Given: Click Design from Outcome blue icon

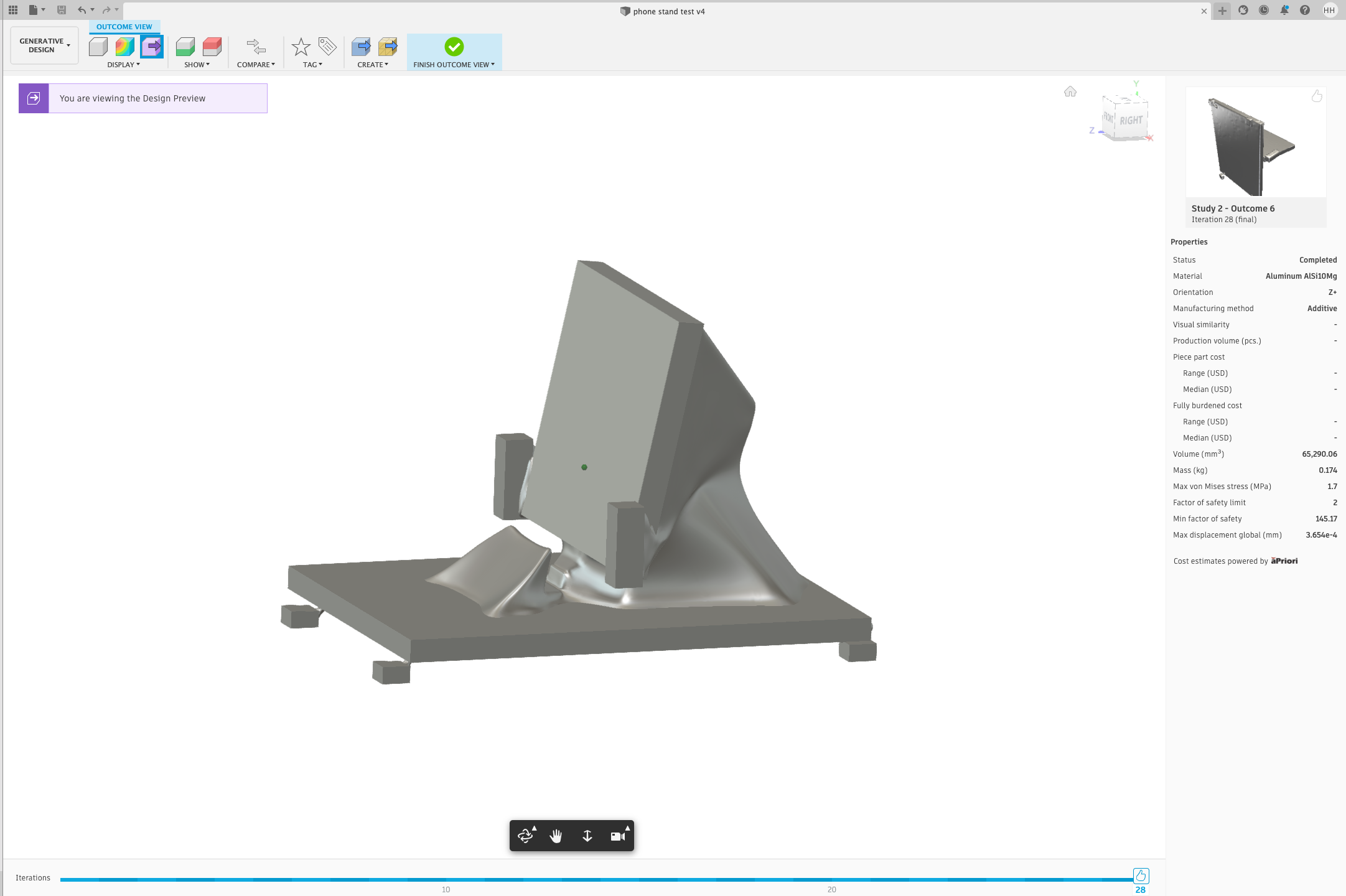Looking at the screenshot, I should pyautogui.click(x=361, y=47).
